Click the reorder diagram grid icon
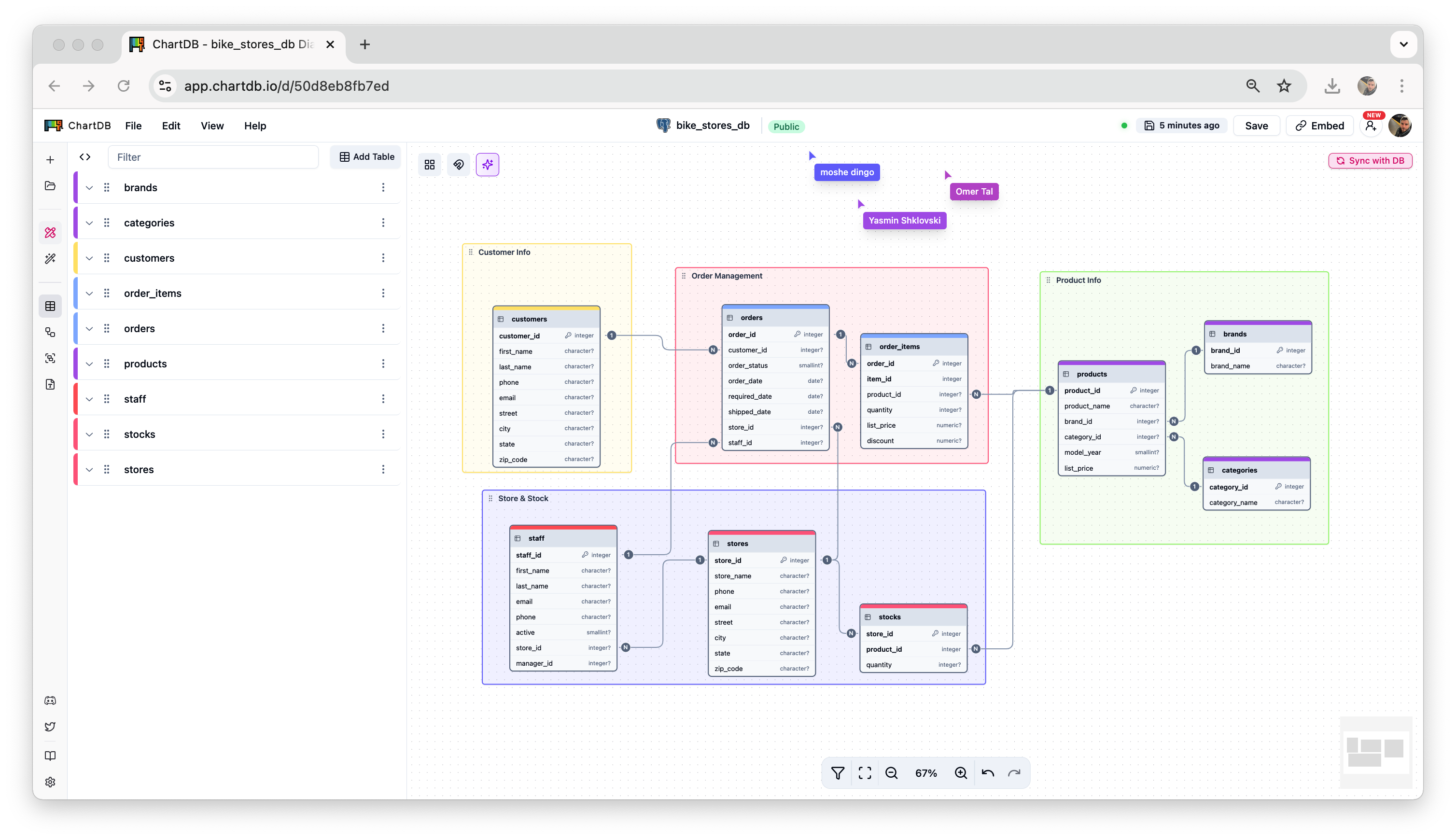 pos(430,165)
